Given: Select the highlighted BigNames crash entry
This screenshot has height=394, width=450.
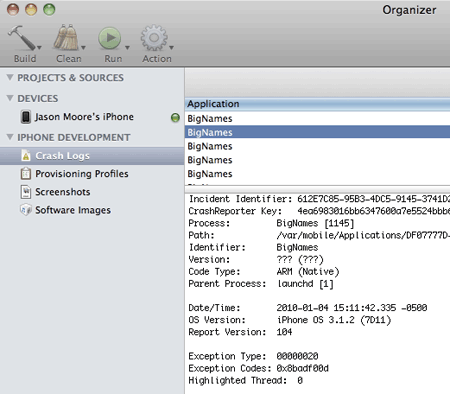Looking at the screenshot, I should [317, 132].
